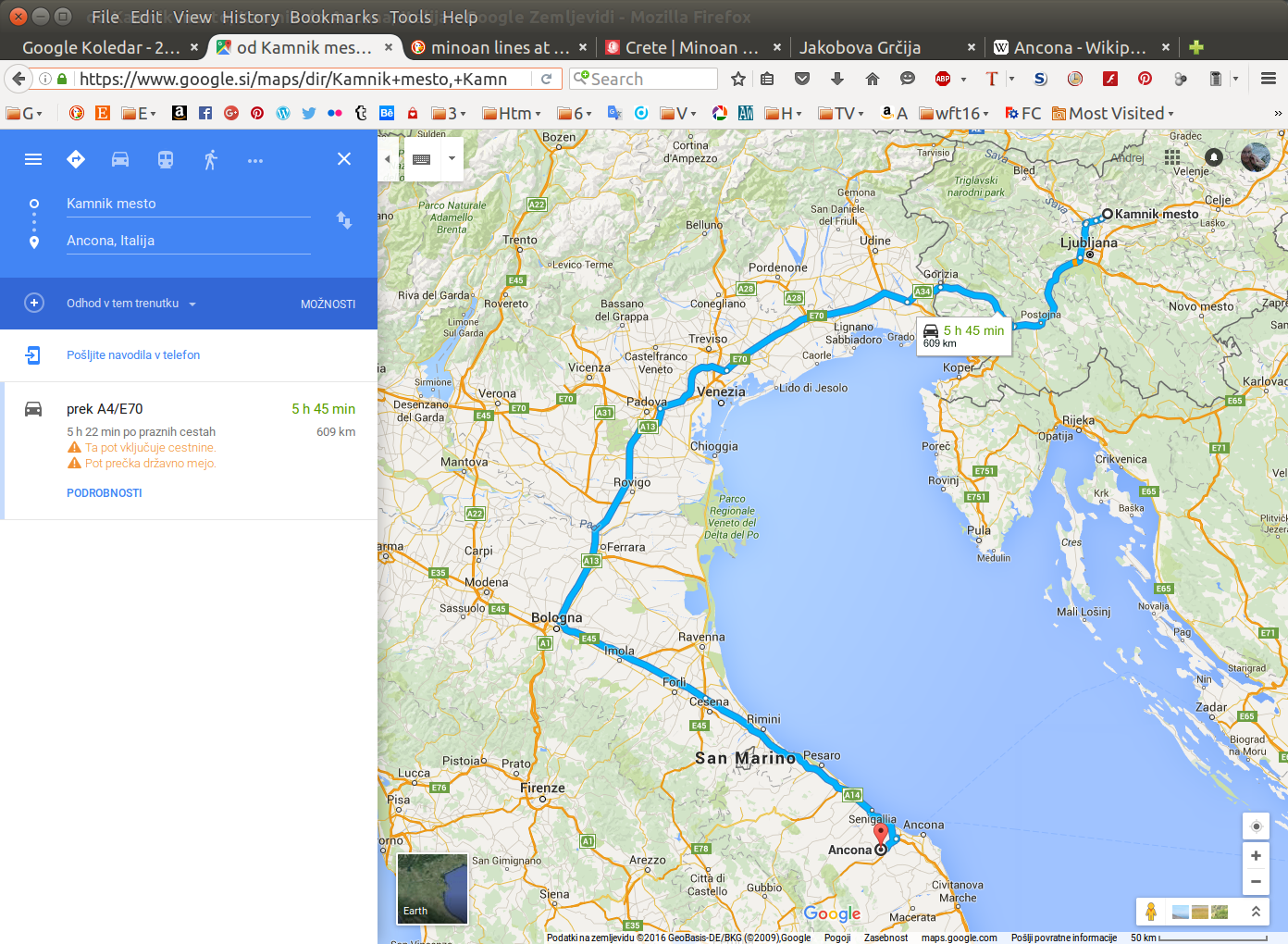Select the prek A4/E70 route

189,451
